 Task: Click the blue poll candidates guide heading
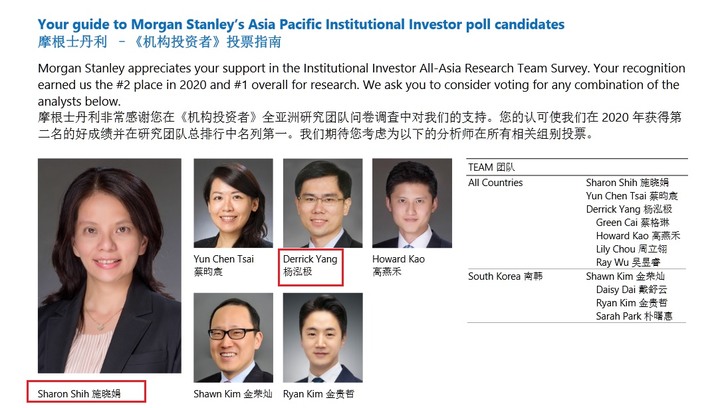click(x=301, y=24)
